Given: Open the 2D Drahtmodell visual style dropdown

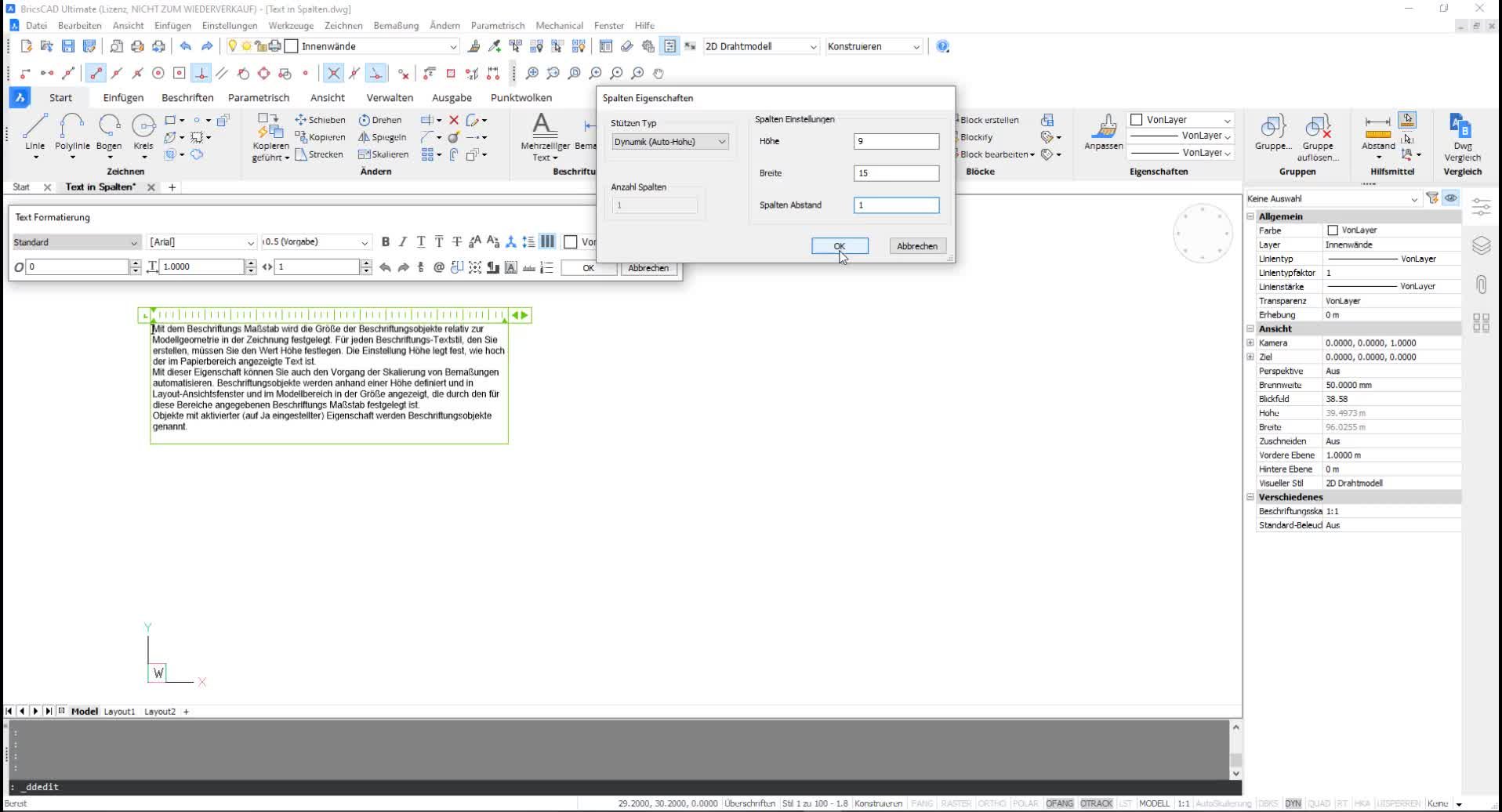Looking at the screenshot, I should [761, 47].
